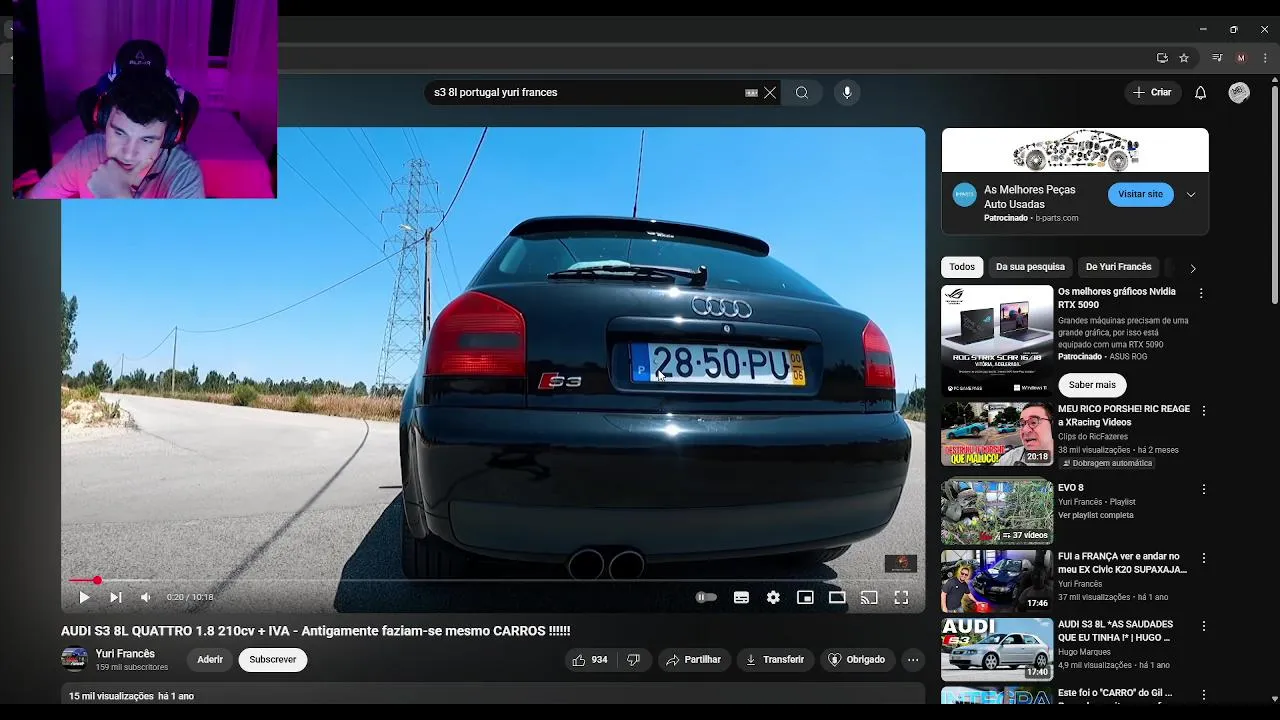Image resolution: width=1280 pixels, height=720 pixels.
Task: Share the video via Partilhar
Action: pyautogui.click(x=693, y=660)
